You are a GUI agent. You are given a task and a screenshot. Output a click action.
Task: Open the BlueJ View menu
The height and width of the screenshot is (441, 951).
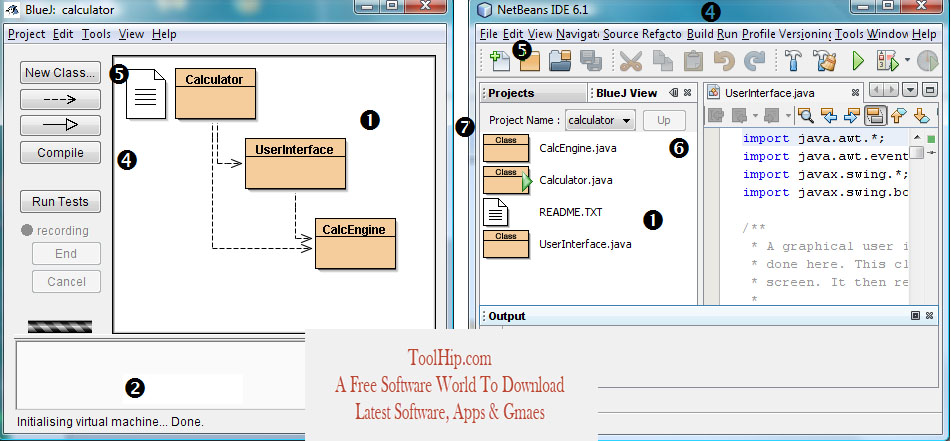(131, 34)
